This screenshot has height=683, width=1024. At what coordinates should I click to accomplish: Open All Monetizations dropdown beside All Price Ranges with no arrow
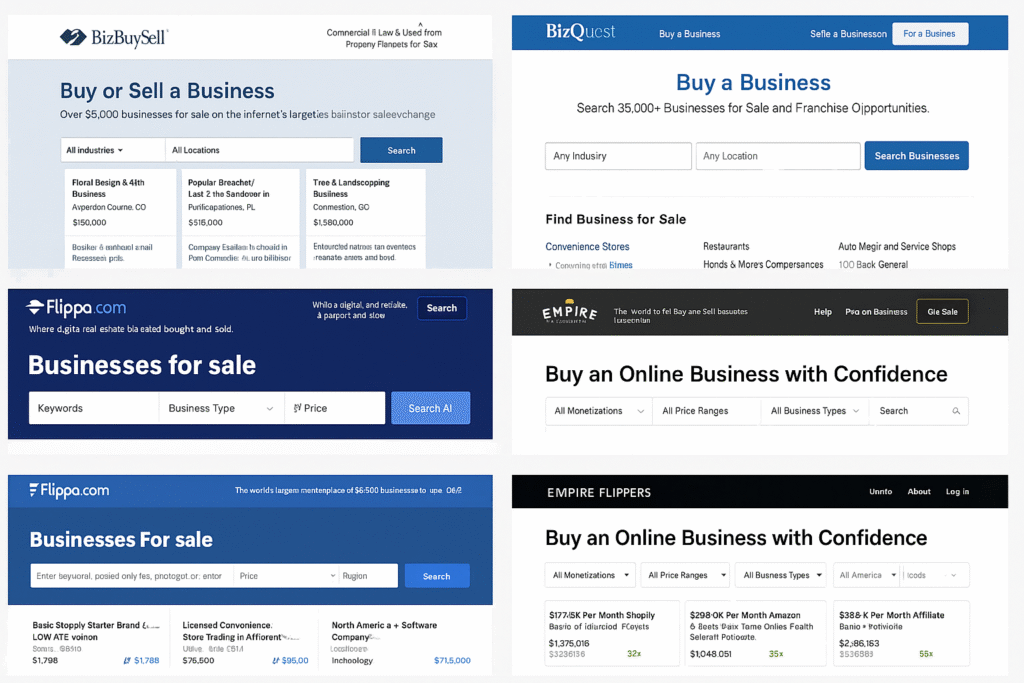click(x=599, y=411)
